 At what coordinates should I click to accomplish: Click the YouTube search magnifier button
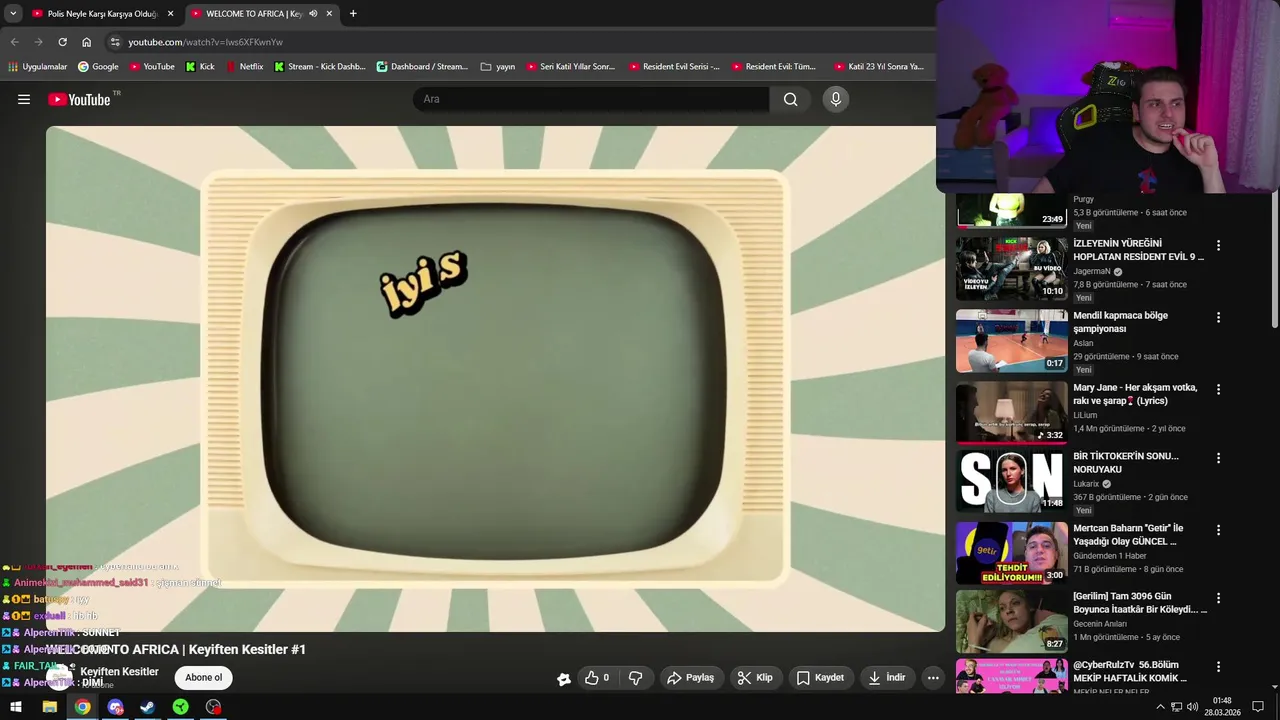[791, 99]
